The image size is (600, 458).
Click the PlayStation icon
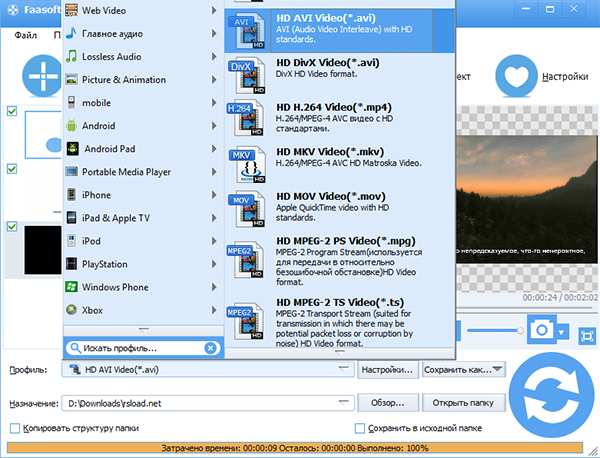pos(72,264)
